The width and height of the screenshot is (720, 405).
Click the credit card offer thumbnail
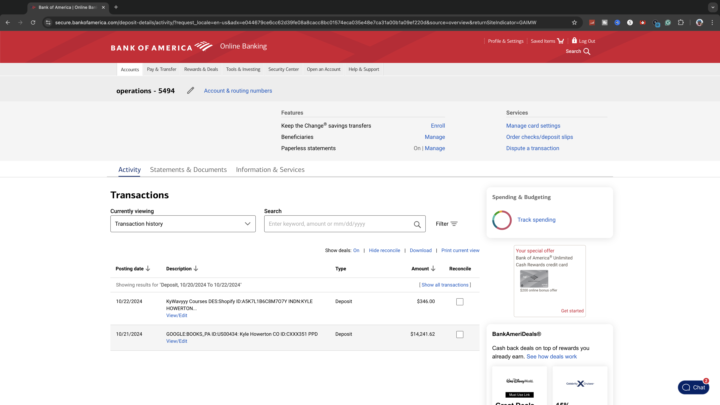pos(534,279)
